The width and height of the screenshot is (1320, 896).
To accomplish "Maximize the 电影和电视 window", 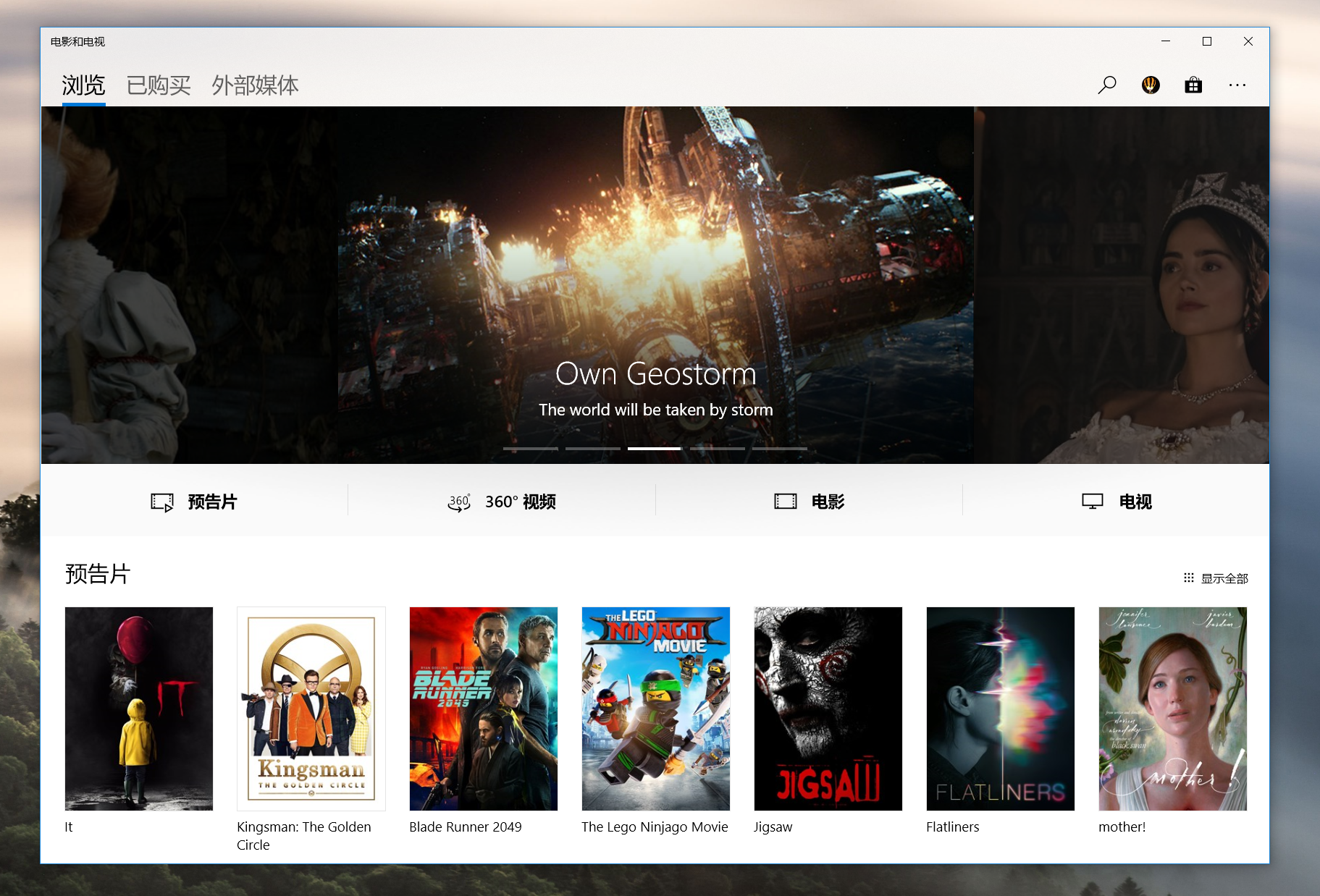I will pyautogui.click(x=1207, y=41).
